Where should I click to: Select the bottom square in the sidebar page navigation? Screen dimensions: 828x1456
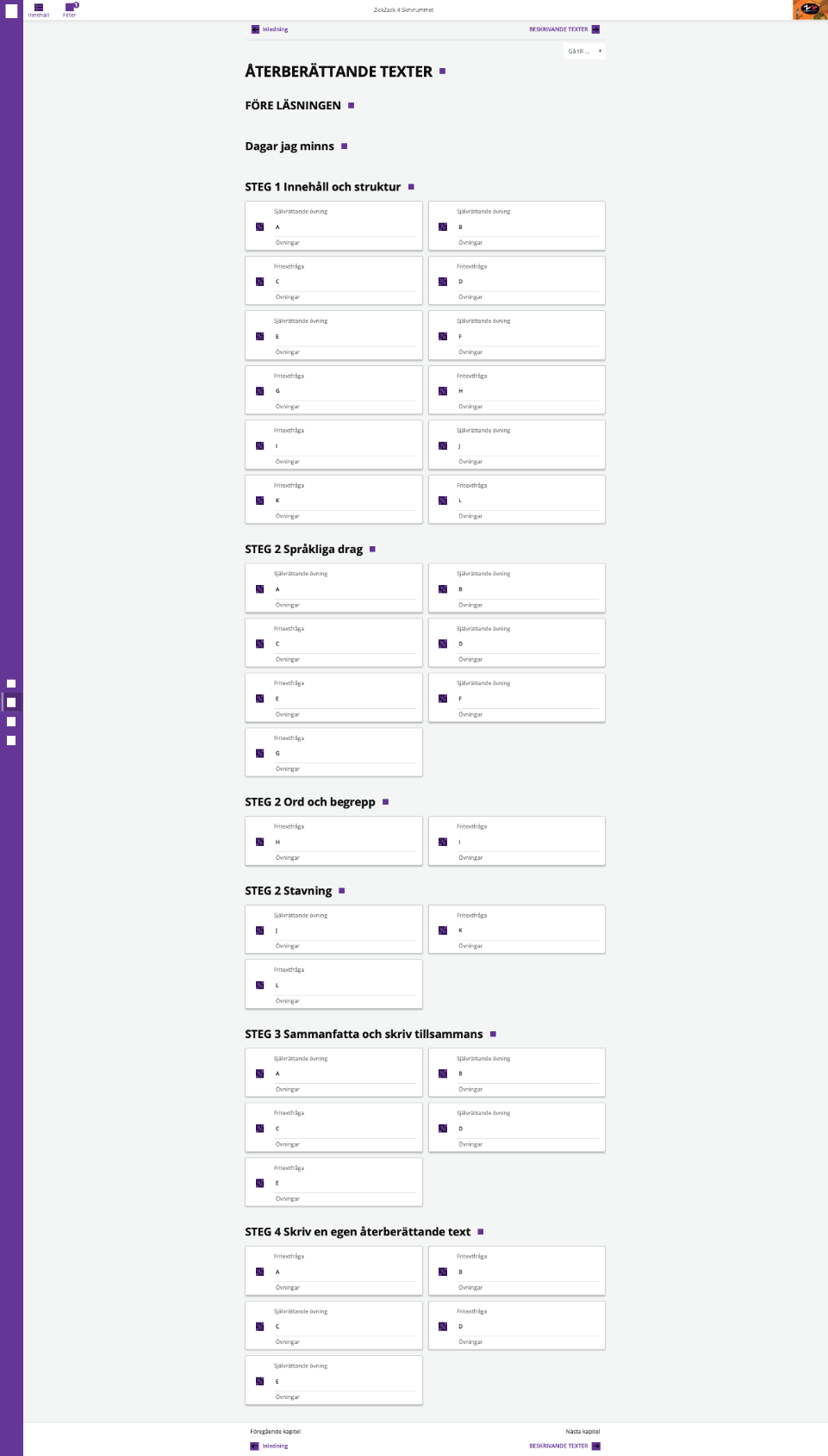click(11, 740)
